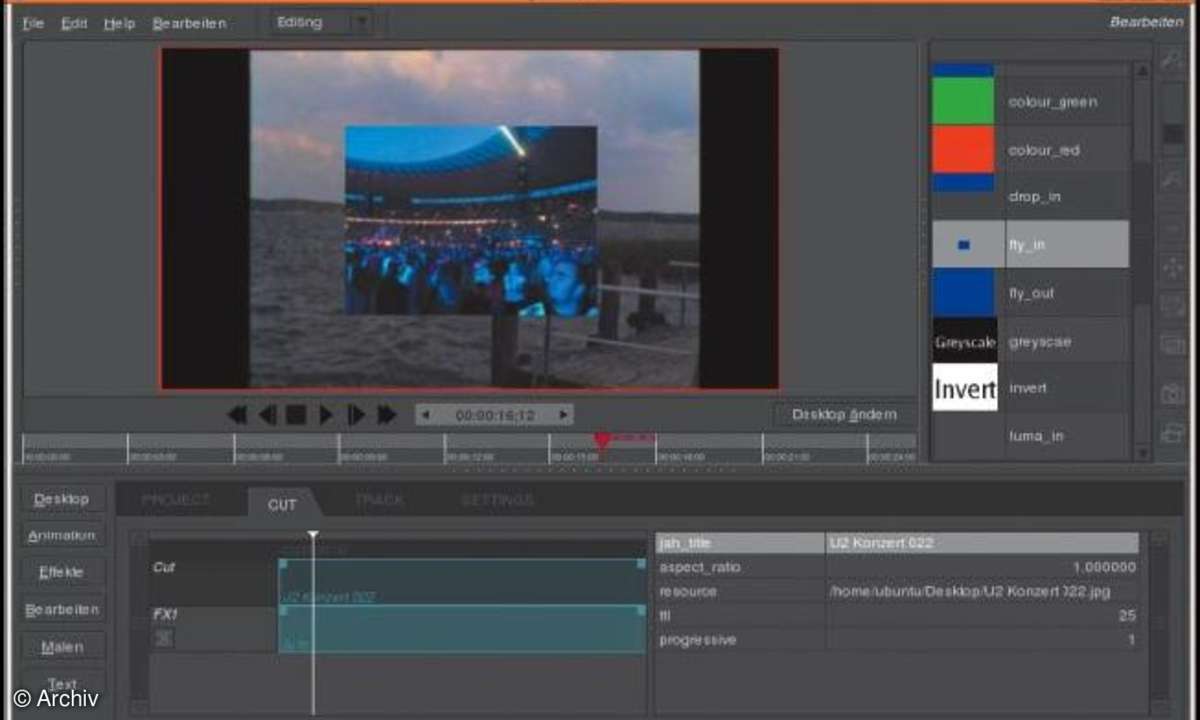Select the colour_green effect name
The width and height of the screenshot is (1200, 720).
1052,101
